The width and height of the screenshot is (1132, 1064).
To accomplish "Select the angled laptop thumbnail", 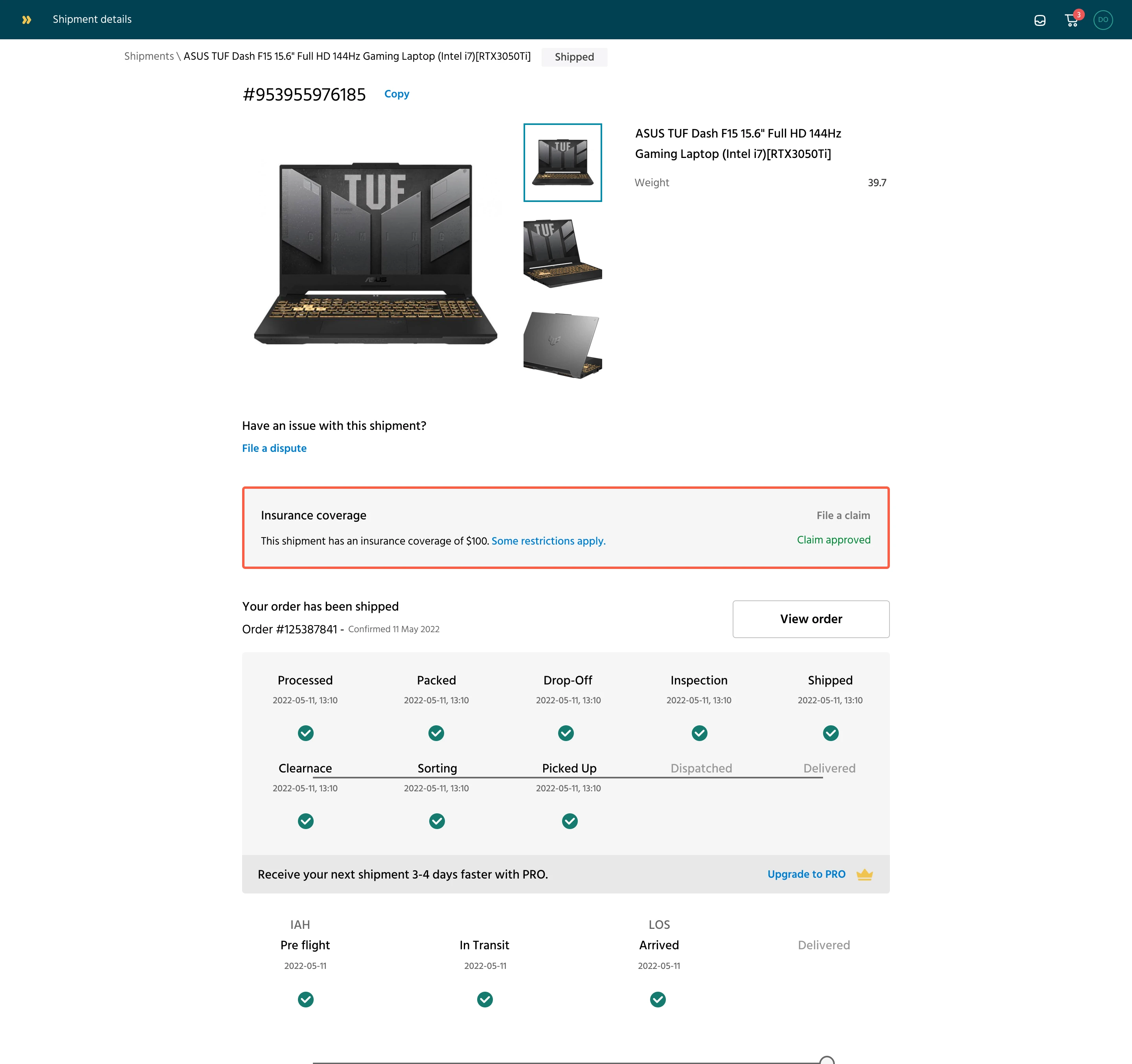I will (x=562, y=253).
